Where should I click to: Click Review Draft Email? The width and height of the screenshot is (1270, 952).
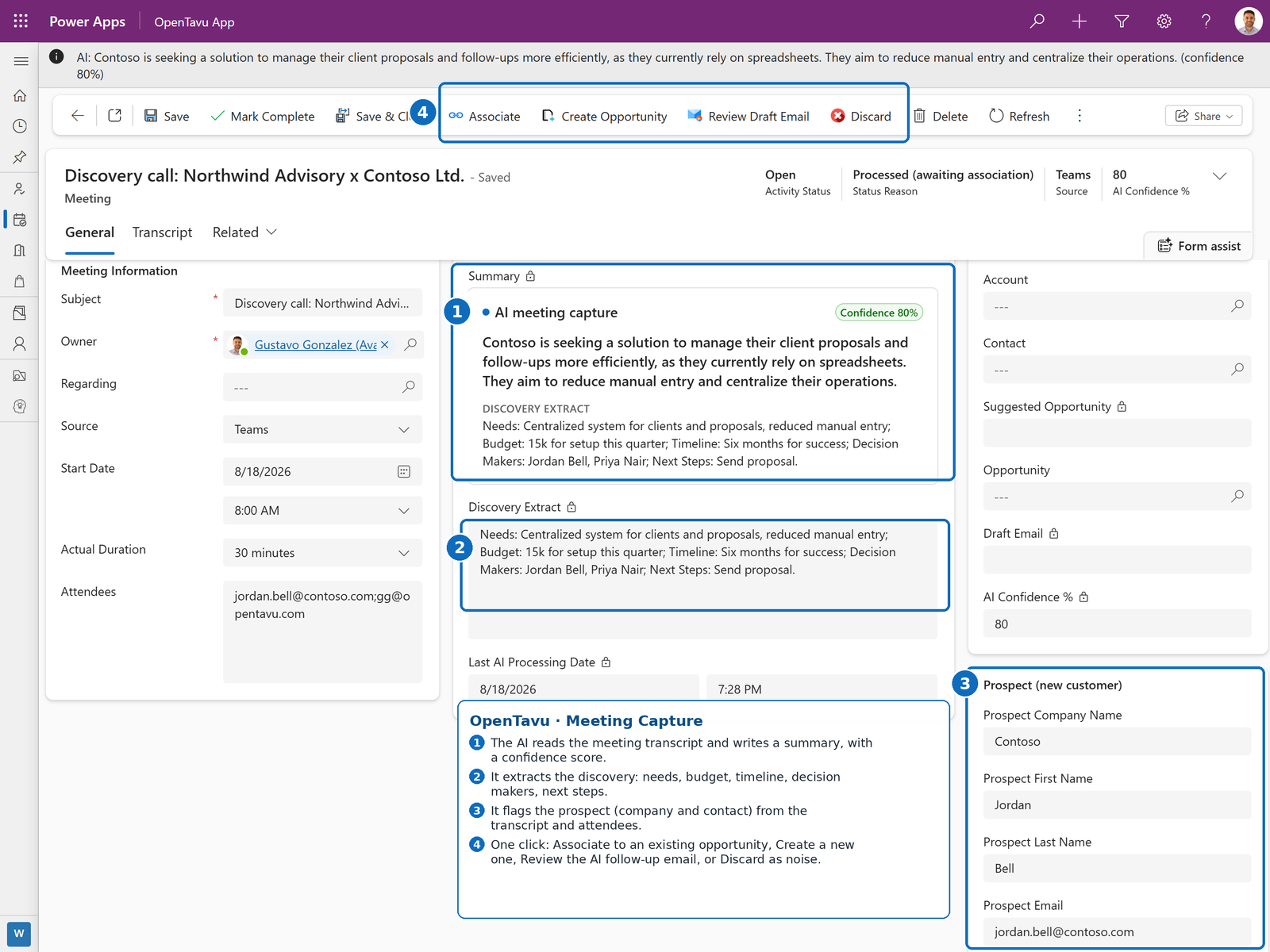click(749, 116)
